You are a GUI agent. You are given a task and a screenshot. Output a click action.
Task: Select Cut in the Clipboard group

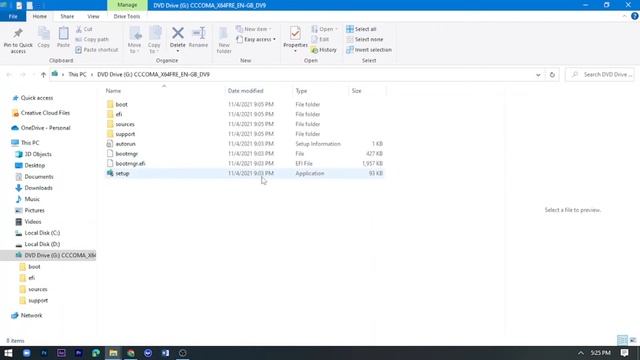[x=84, y=29]
